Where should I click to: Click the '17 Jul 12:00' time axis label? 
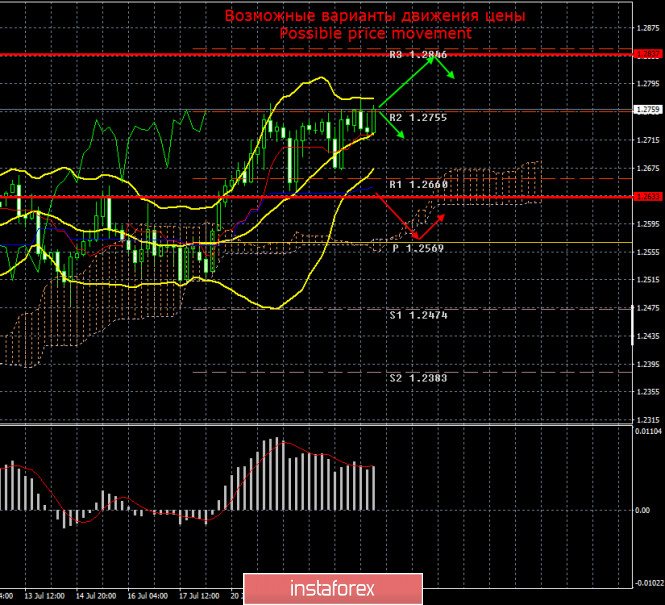200,596
